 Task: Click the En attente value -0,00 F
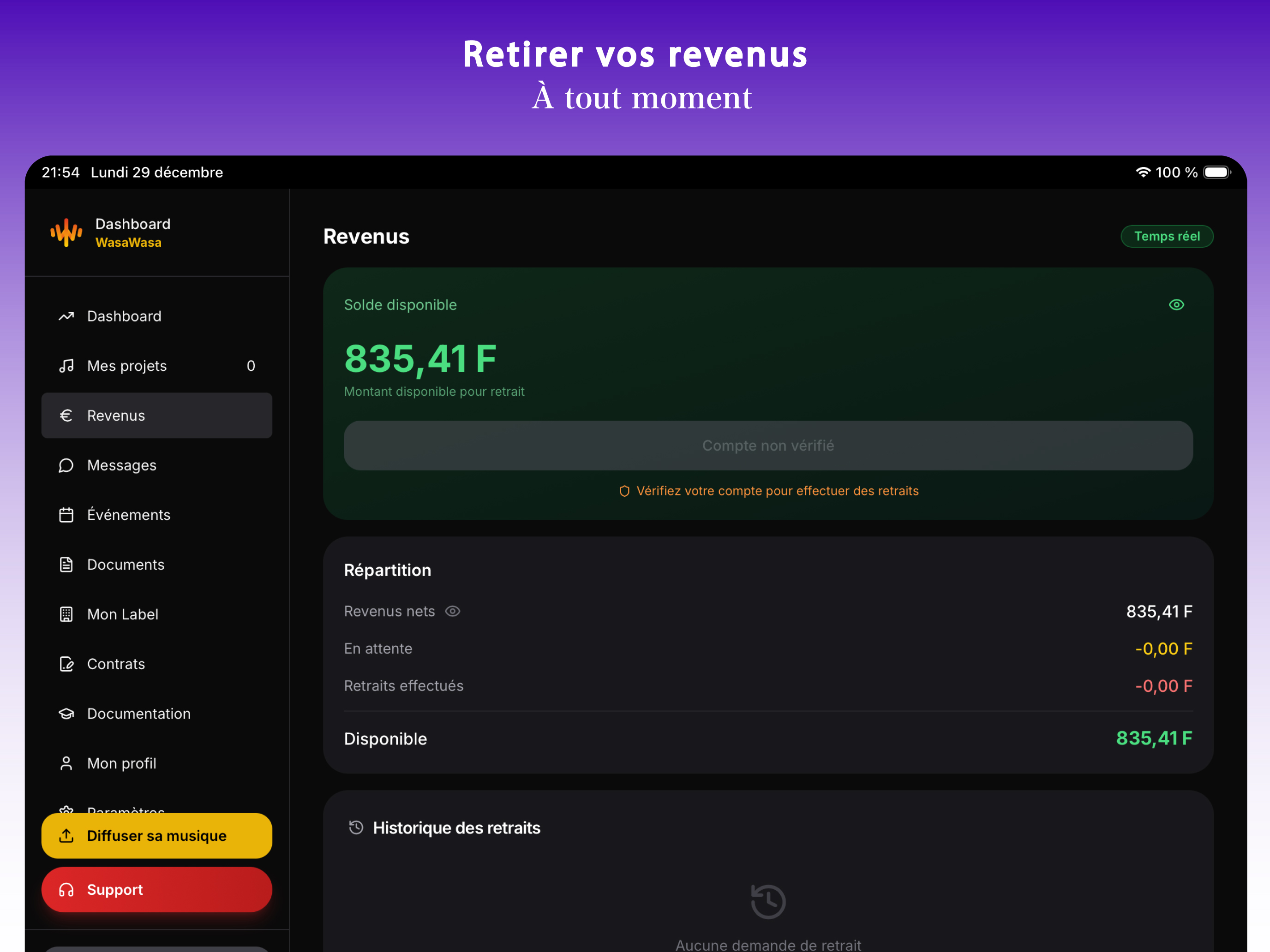[x=1164, y=649]
